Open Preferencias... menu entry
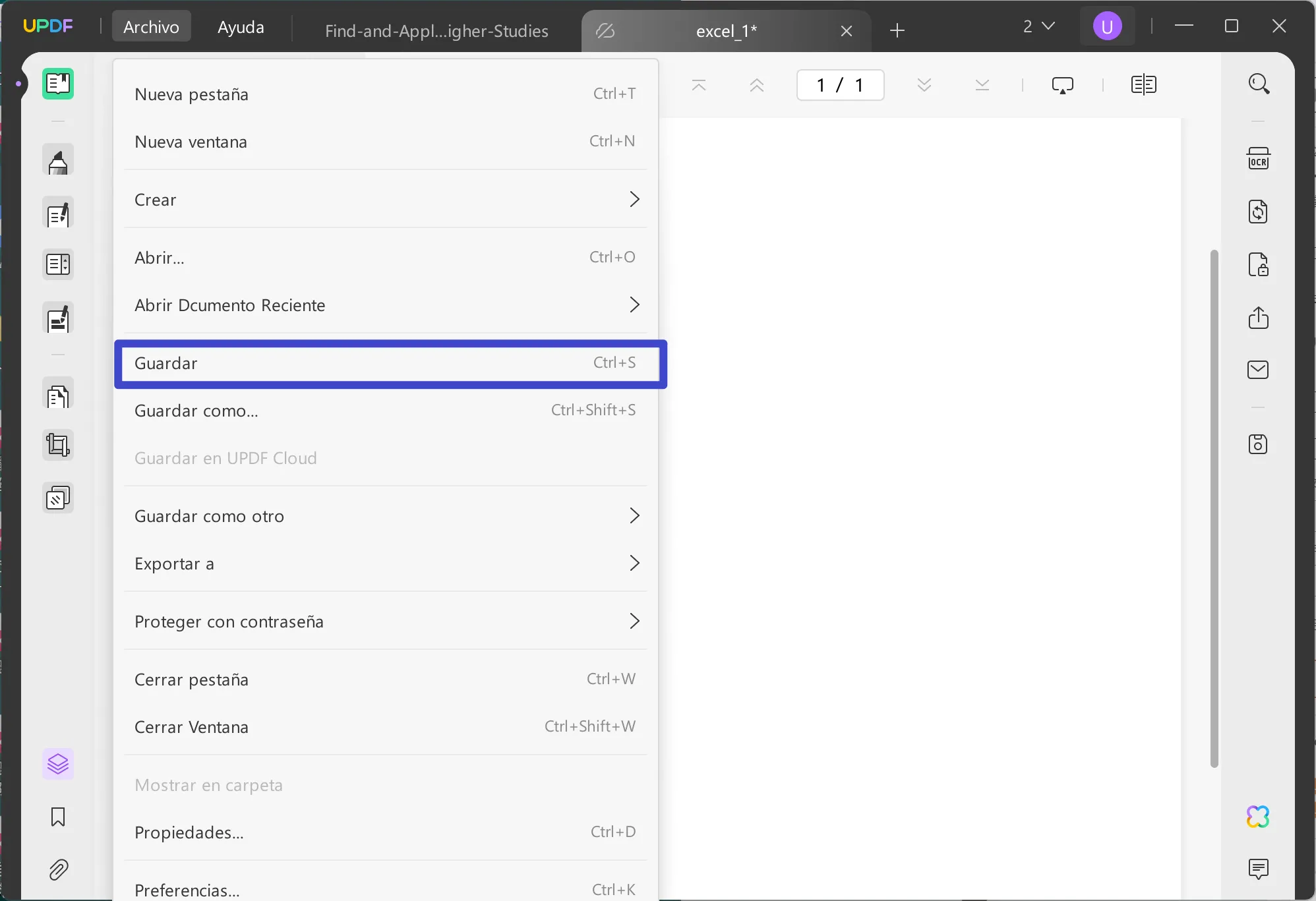1316x901 pixels. coord(386,890)
